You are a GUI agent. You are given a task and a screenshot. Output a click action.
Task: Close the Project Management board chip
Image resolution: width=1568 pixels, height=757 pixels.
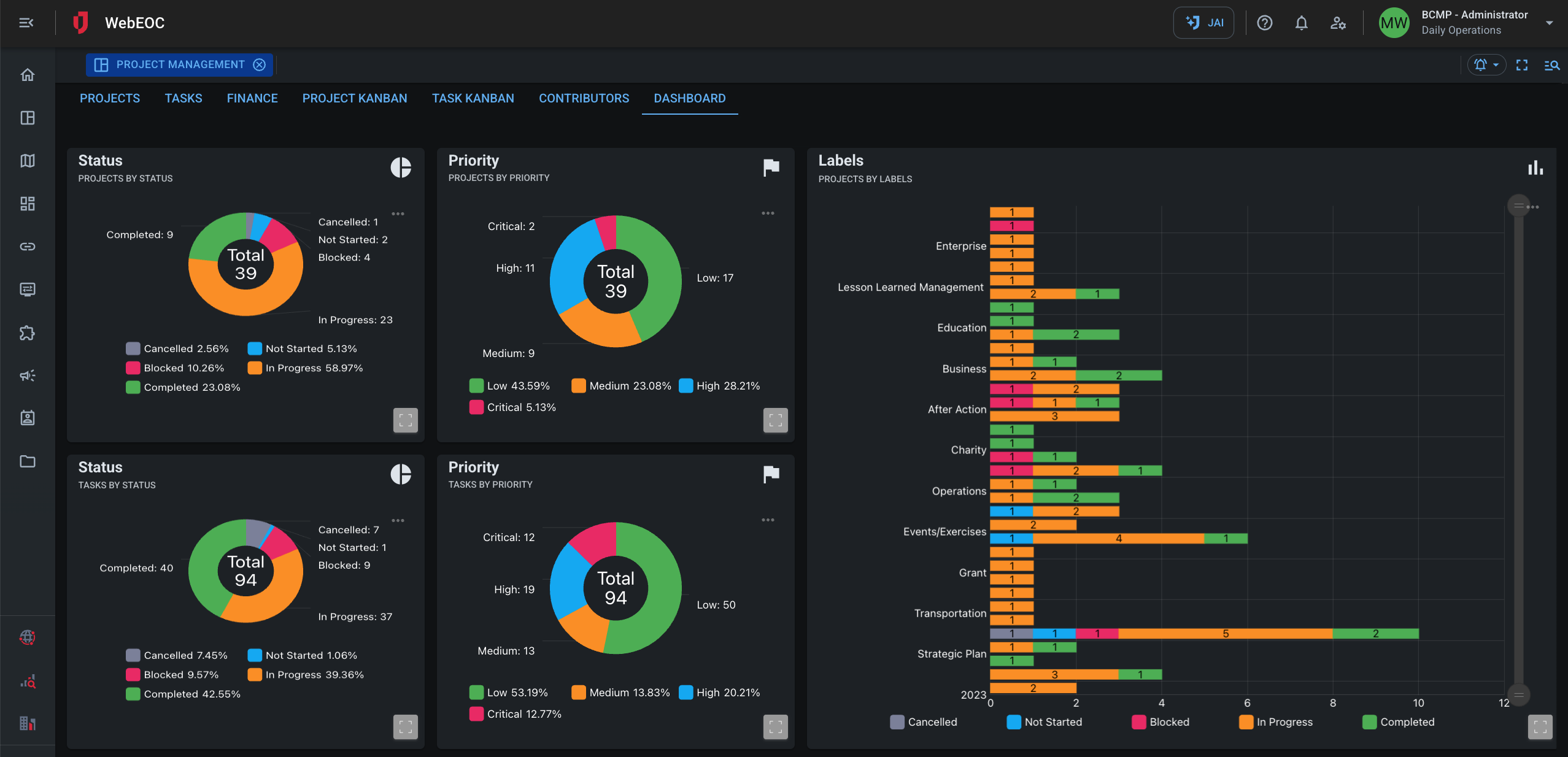[x=260, y=64]
